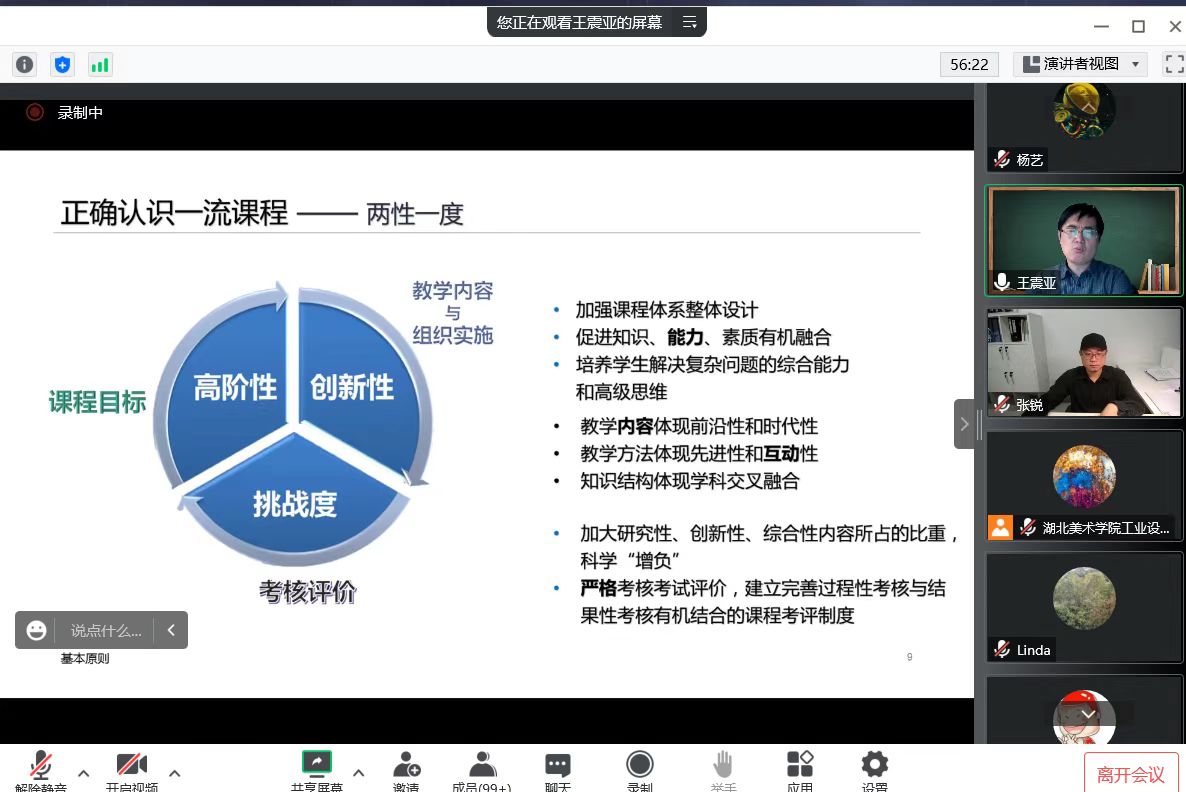
Task: Select 张锐's video thumbnail
Action: (x=1084, y=362)
